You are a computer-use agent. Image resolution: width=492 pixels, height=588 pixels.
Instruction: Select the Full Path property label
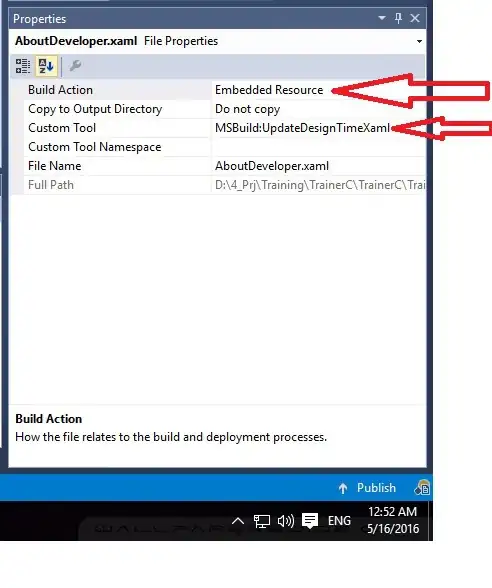point(51,185)
